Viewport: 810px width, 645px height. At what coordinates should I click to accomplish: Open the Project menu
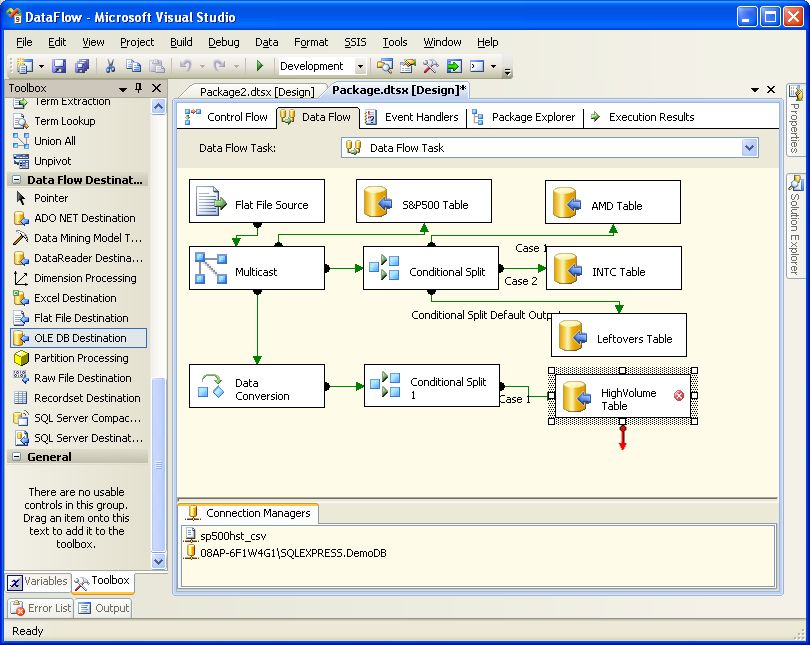click(137, 42)
